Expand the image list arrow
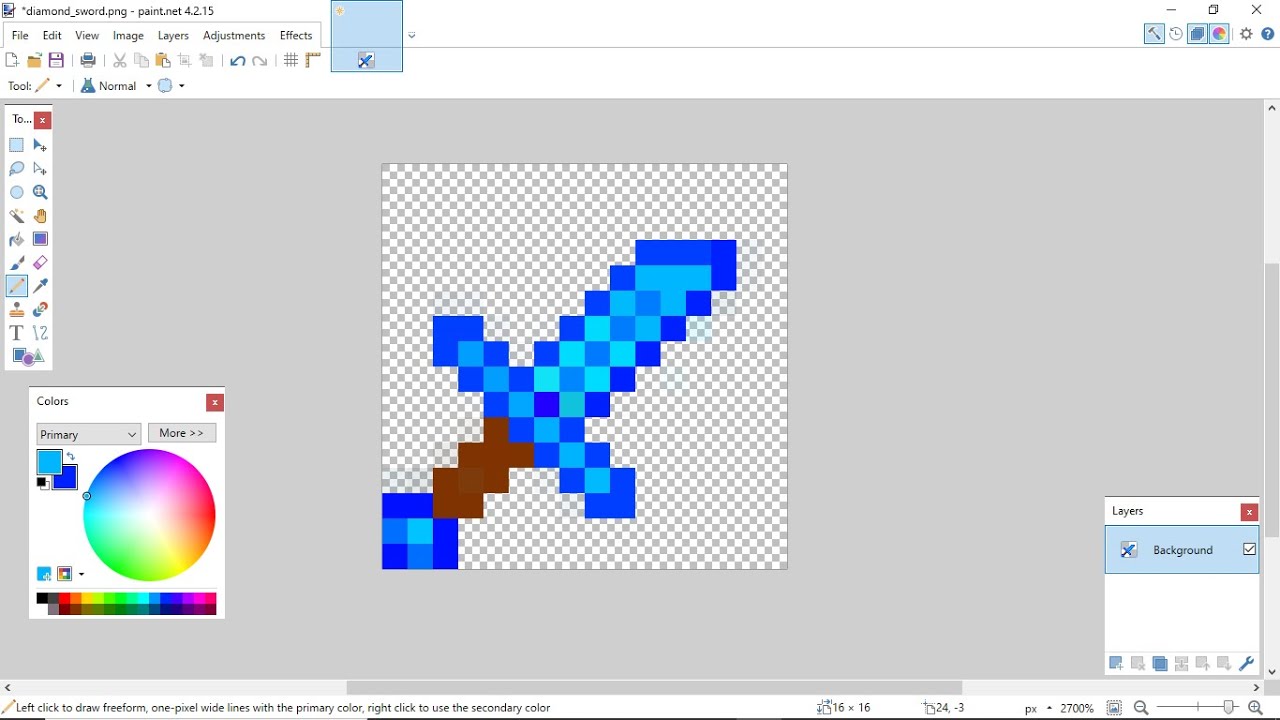 (413, 37)
